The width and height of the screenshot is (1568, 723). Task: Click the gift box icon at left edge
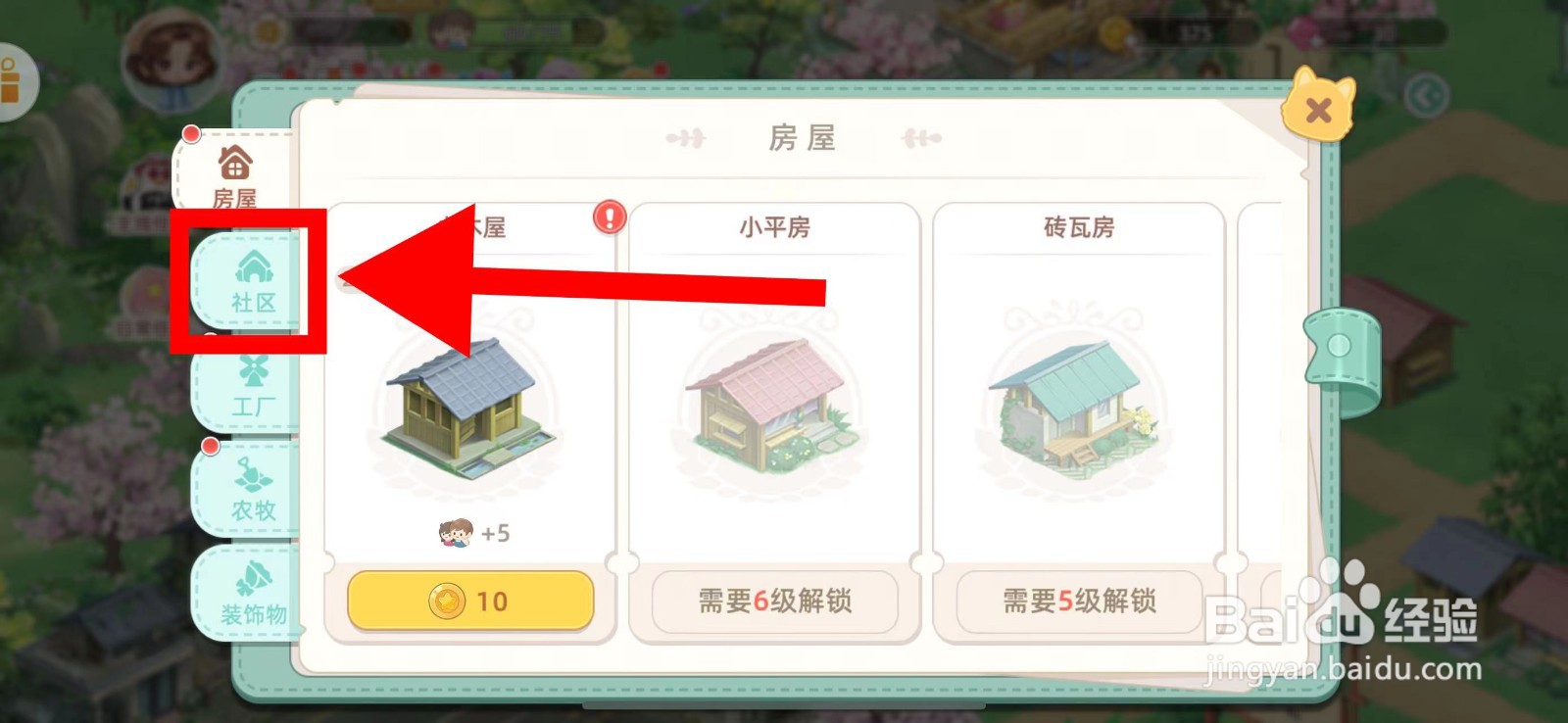click(12, 81)
